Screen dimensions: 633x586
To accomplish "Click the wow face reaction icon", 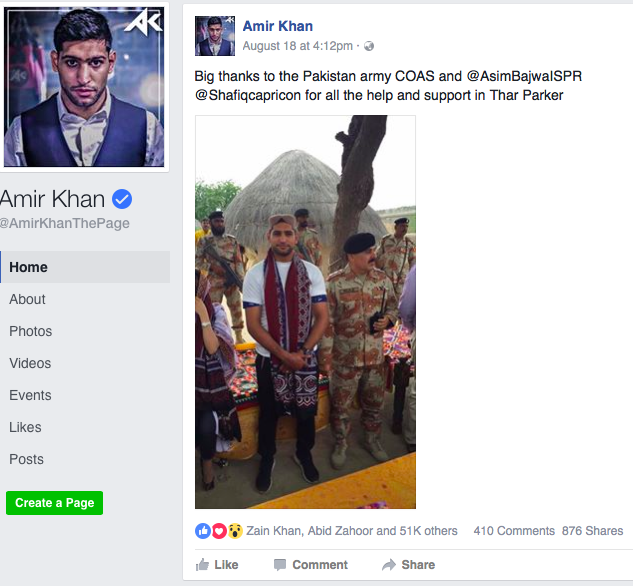I will pos(235,531).
